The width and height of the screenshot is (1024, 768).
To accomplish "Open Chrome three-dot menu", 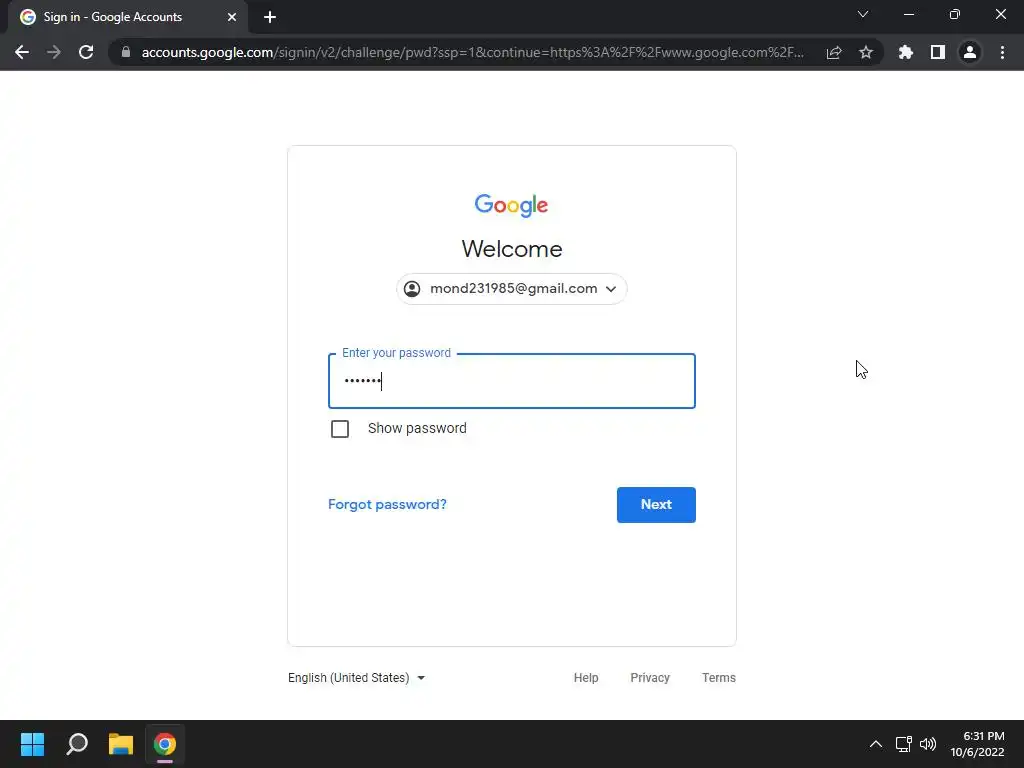I will click(1002, 52).
